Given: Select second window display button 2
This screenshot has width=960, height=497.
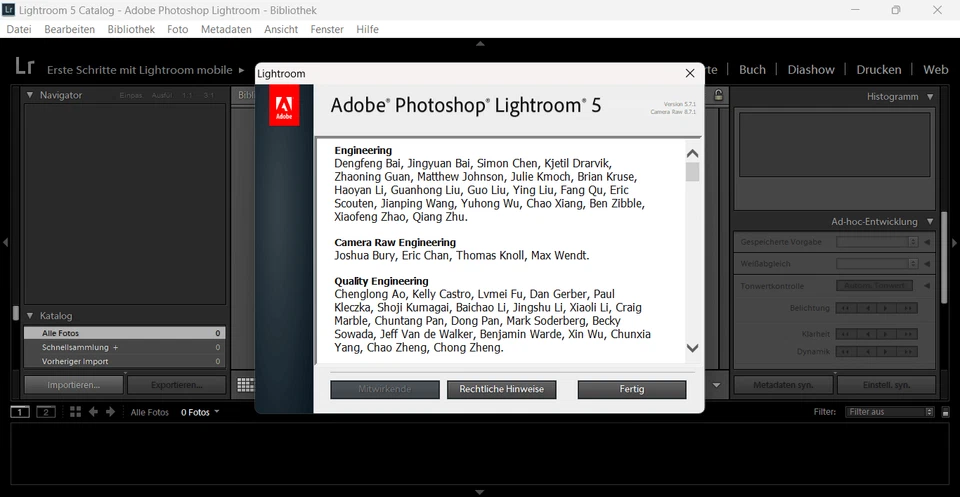Looking at the screenshot, I should pyautogui.click(x=46, y=412).
